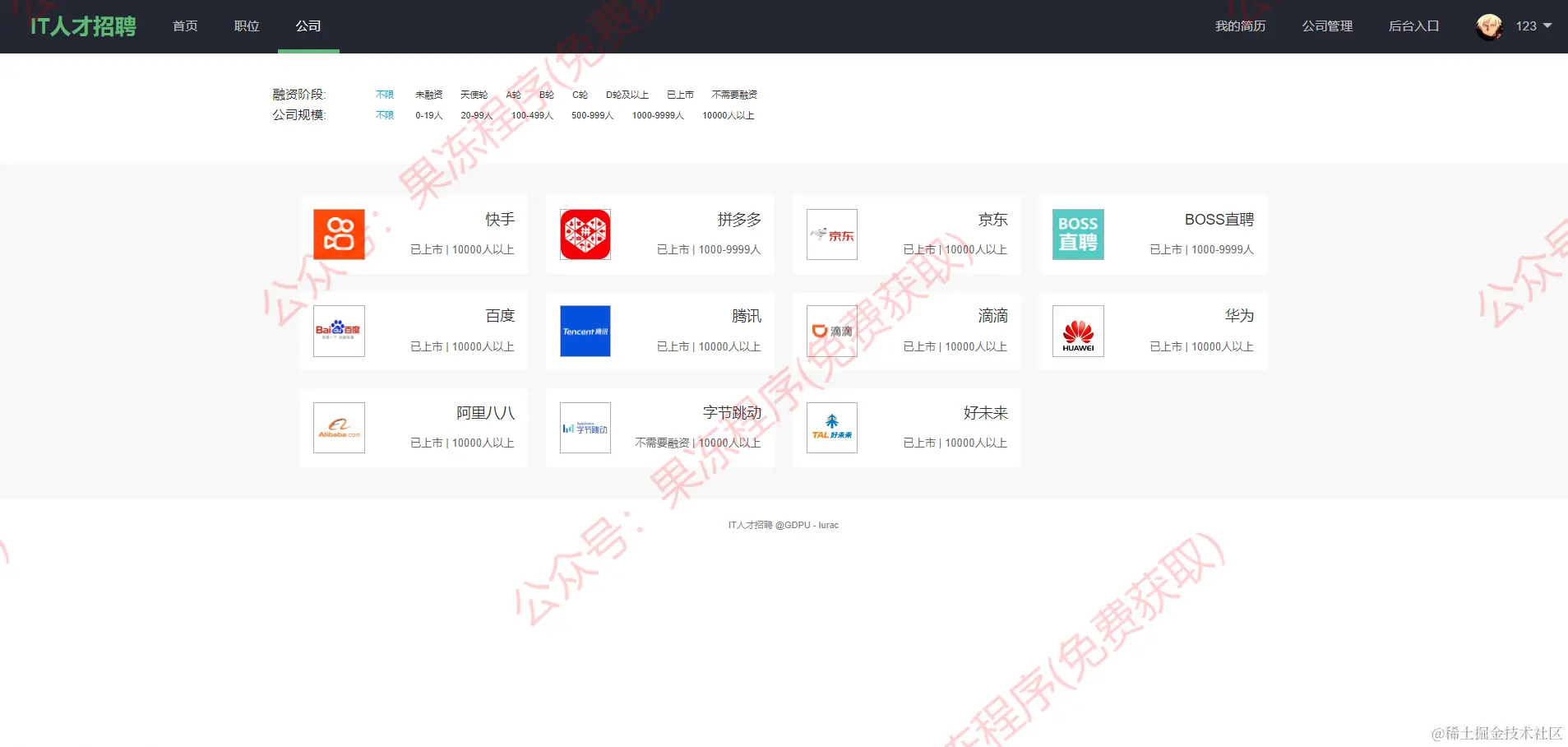The height and width of the screenshot is (747, 1568).
Task: Select the 公司 company tab
Action: [308, 26]
